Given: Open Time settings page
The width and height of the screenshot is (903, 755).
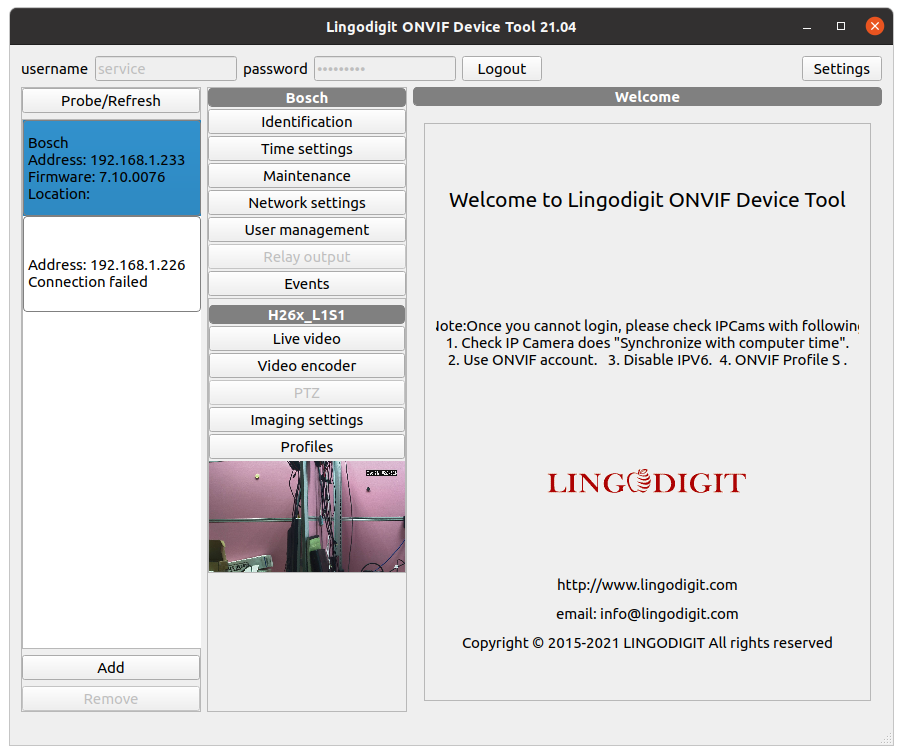Looking at the screenshot, I should pyautogui.click(x=307, y=149).
